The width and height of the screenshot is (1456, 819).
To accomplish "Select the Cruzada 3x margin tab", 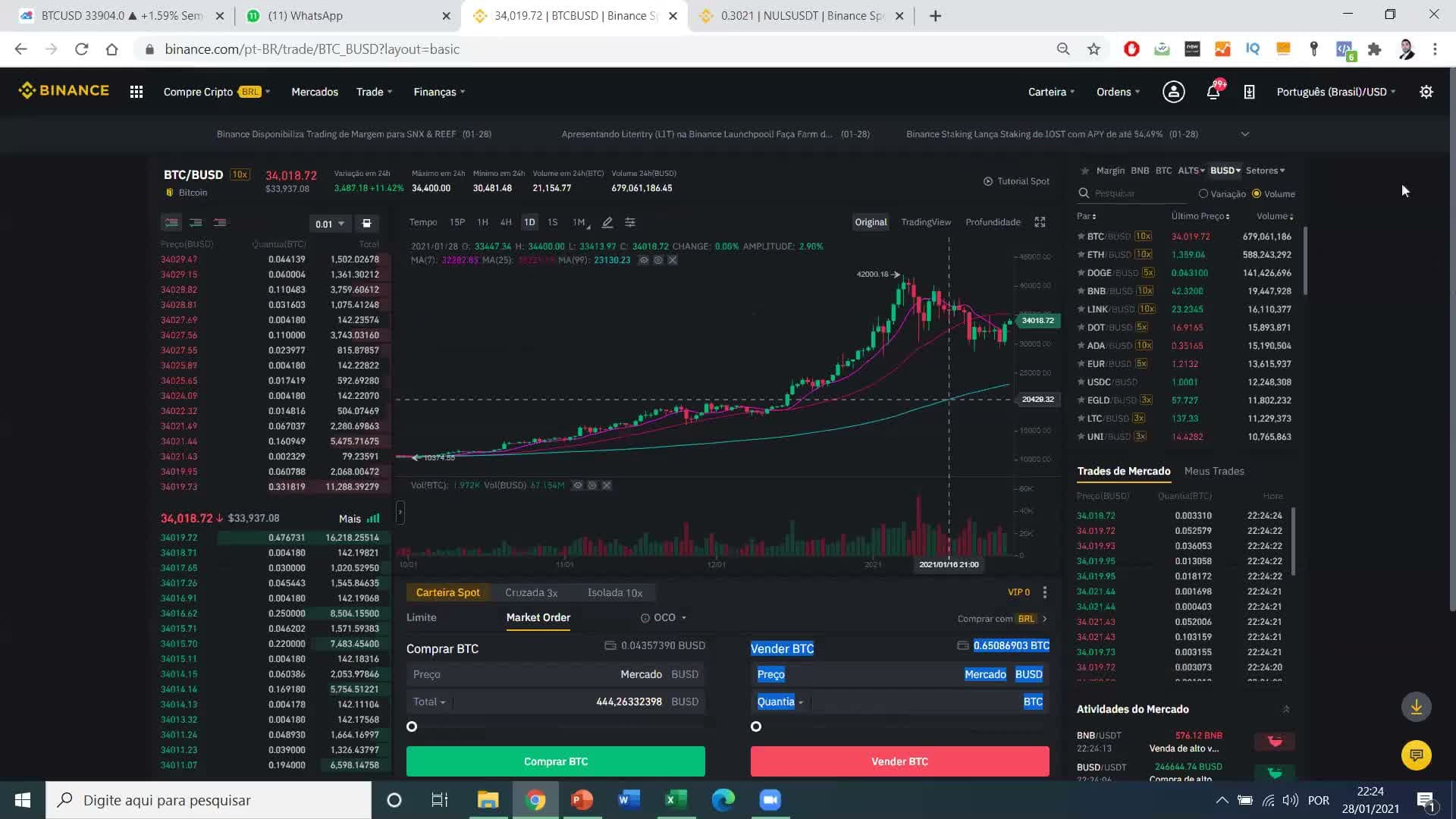I will coord(531,592).
